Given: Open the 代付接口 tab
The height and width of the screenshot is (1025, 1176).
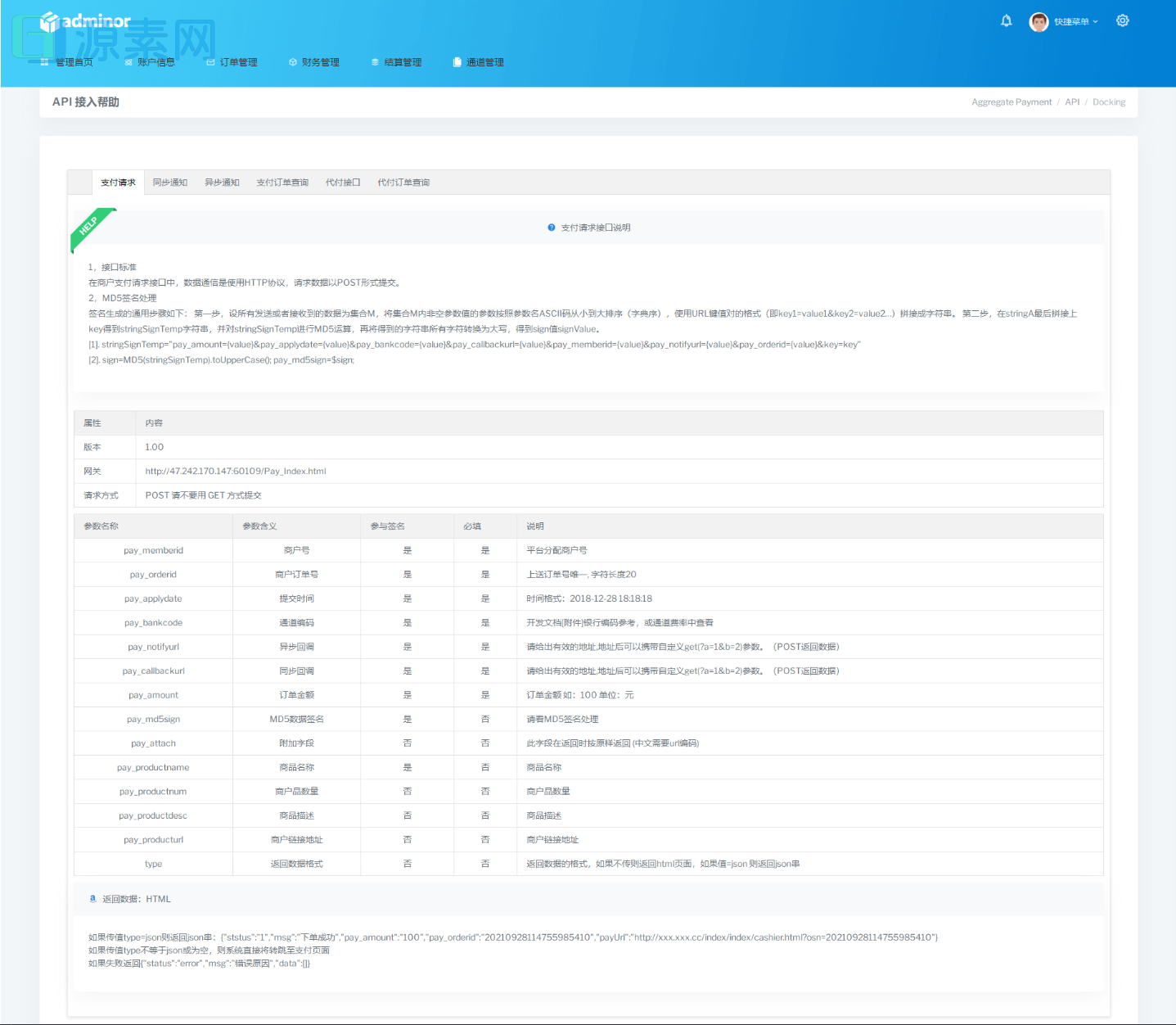Looking at the screenshot, I should pyautogui.click(x=343, y=183).
